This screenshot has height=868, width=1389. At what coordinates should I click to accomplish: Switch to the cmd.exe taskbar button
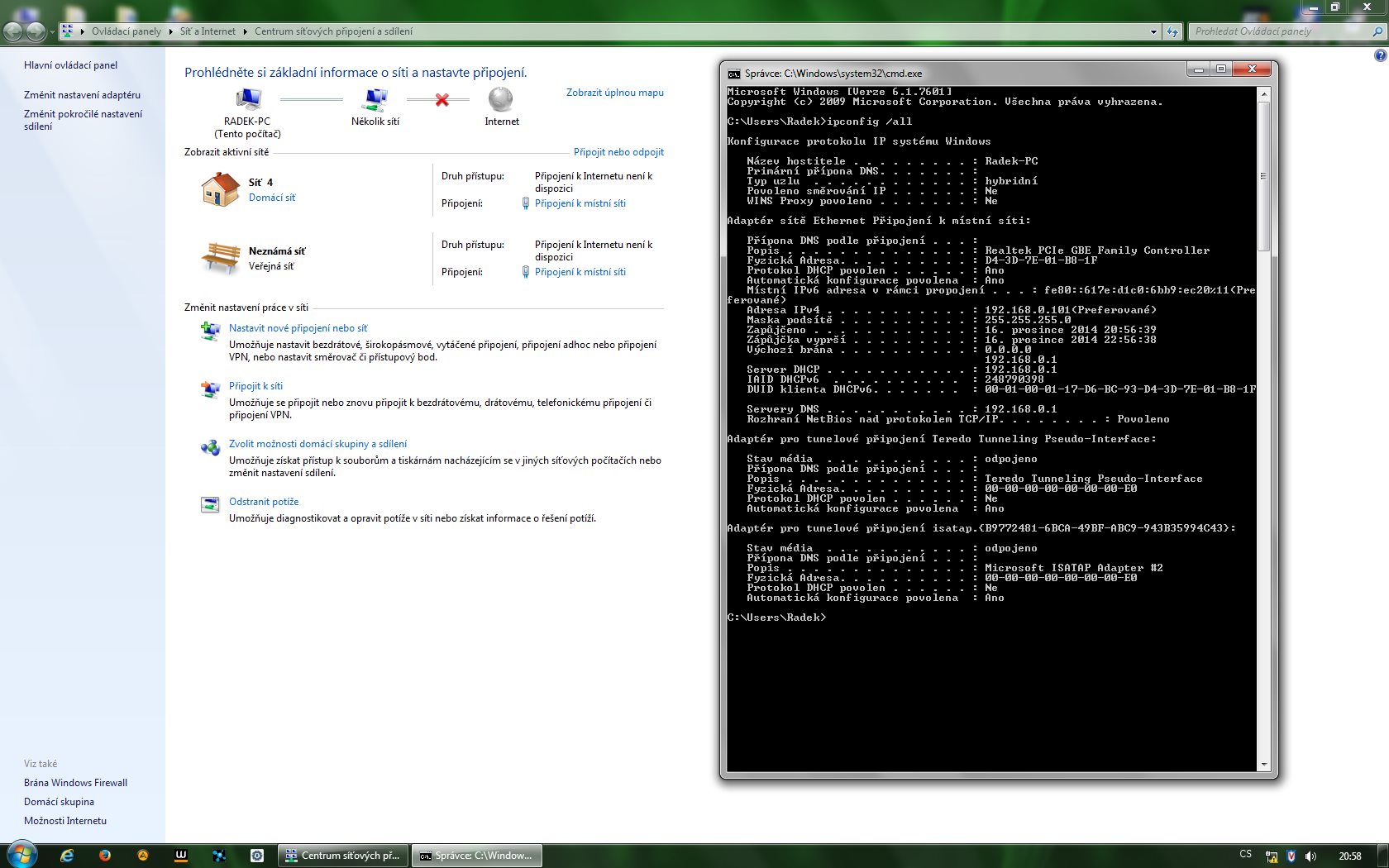pos(477,856)
